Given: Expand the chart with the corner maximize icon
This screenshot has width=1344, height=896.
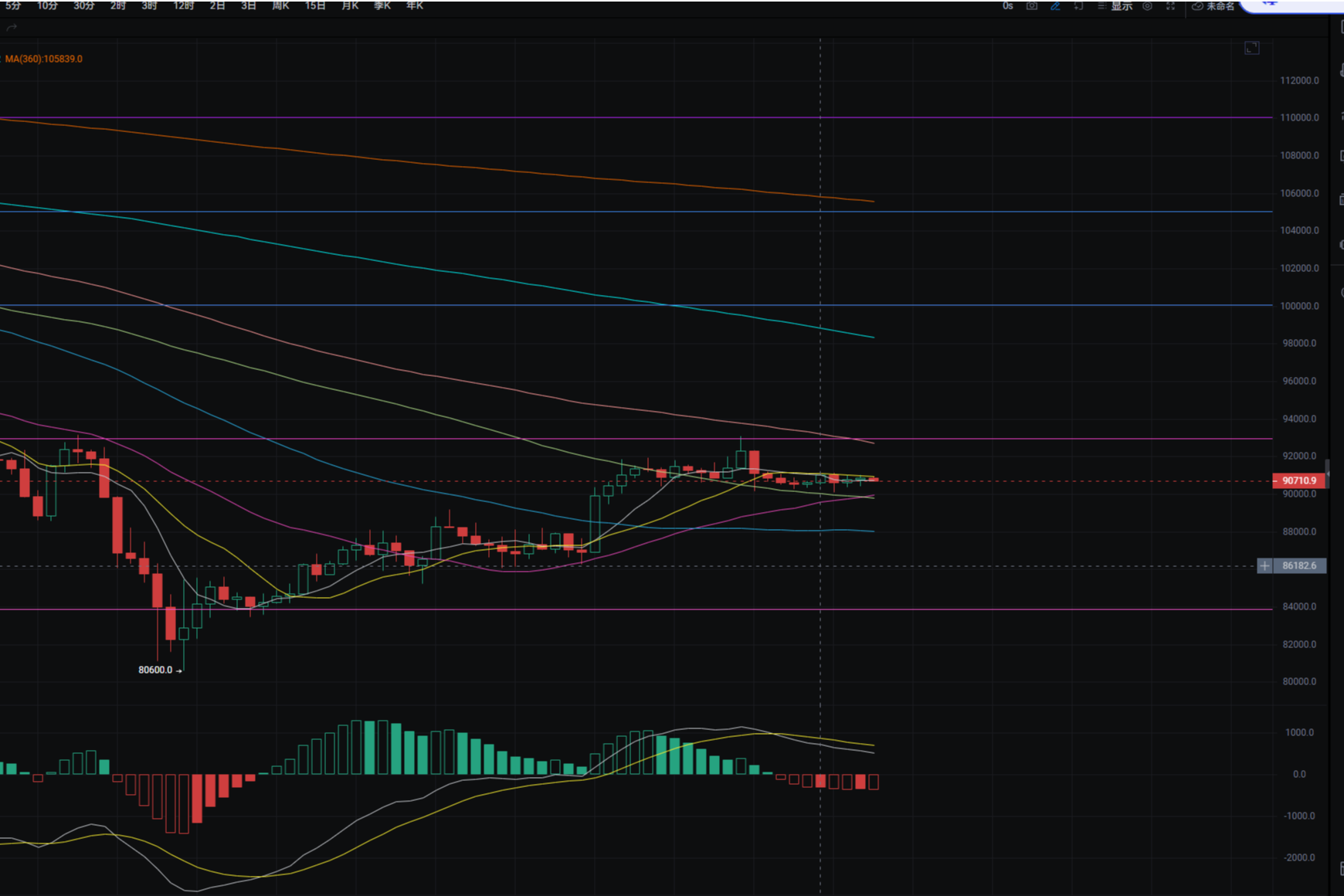Looking at the screenshot, I should tap(1252, 48).
